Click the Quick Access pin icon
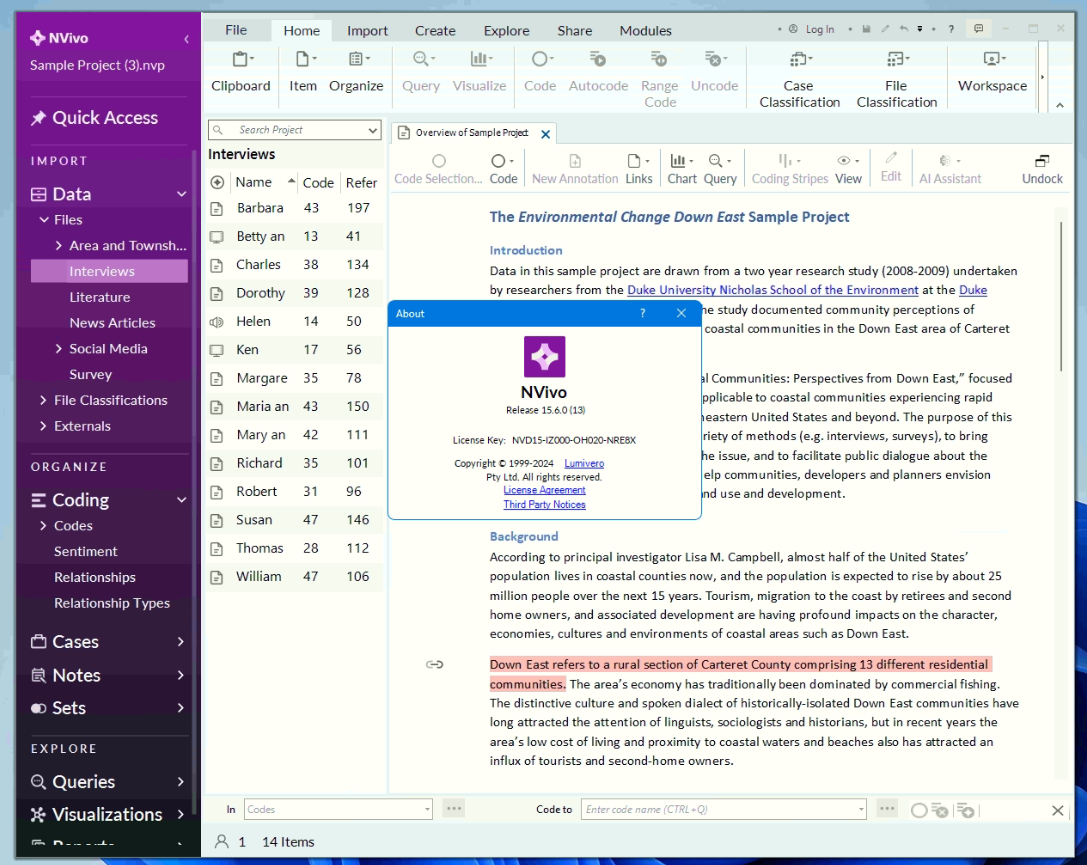 point(38,119)
